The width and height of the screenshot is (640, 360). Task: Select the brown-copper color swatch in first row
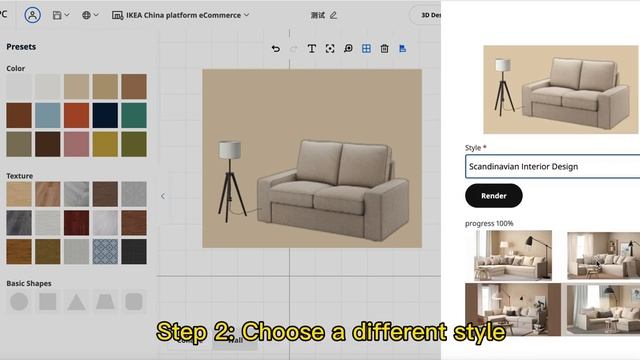click(x=134, y=87)
